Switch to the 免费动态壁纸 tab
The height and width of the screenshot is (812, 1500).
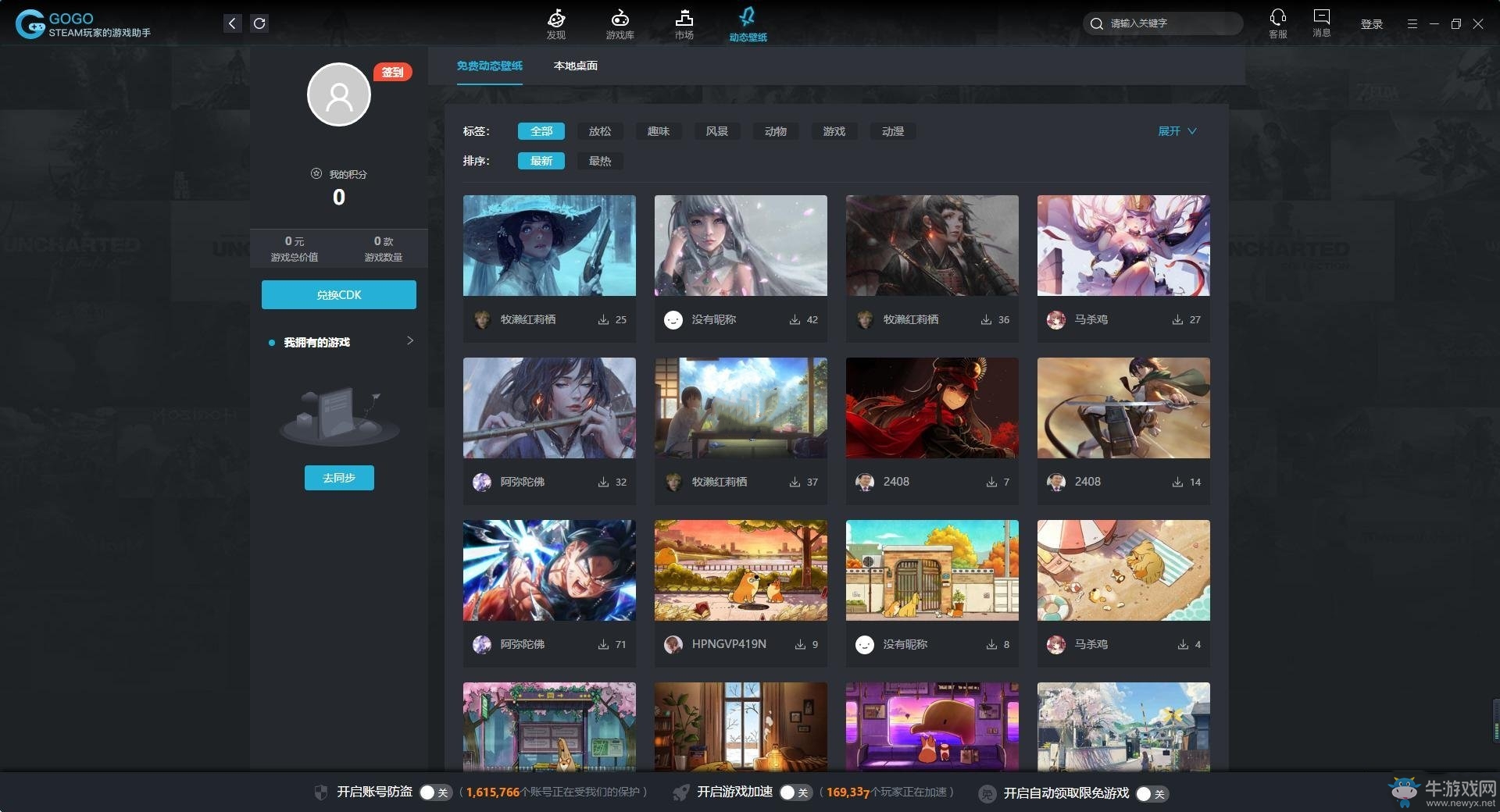[490, 66]
